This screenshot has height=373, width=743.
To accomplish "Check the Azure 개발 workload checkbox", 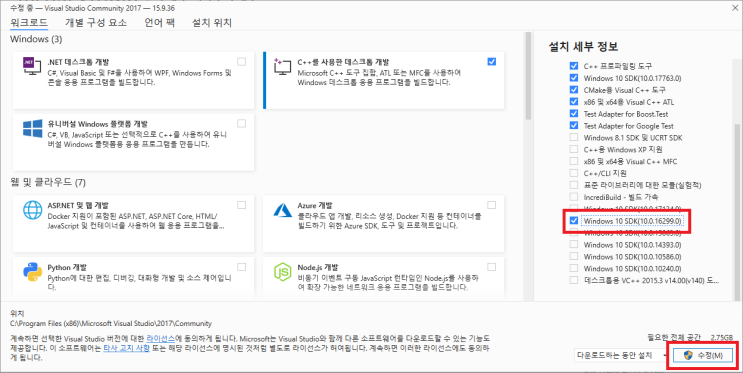I will coord(491,205).
